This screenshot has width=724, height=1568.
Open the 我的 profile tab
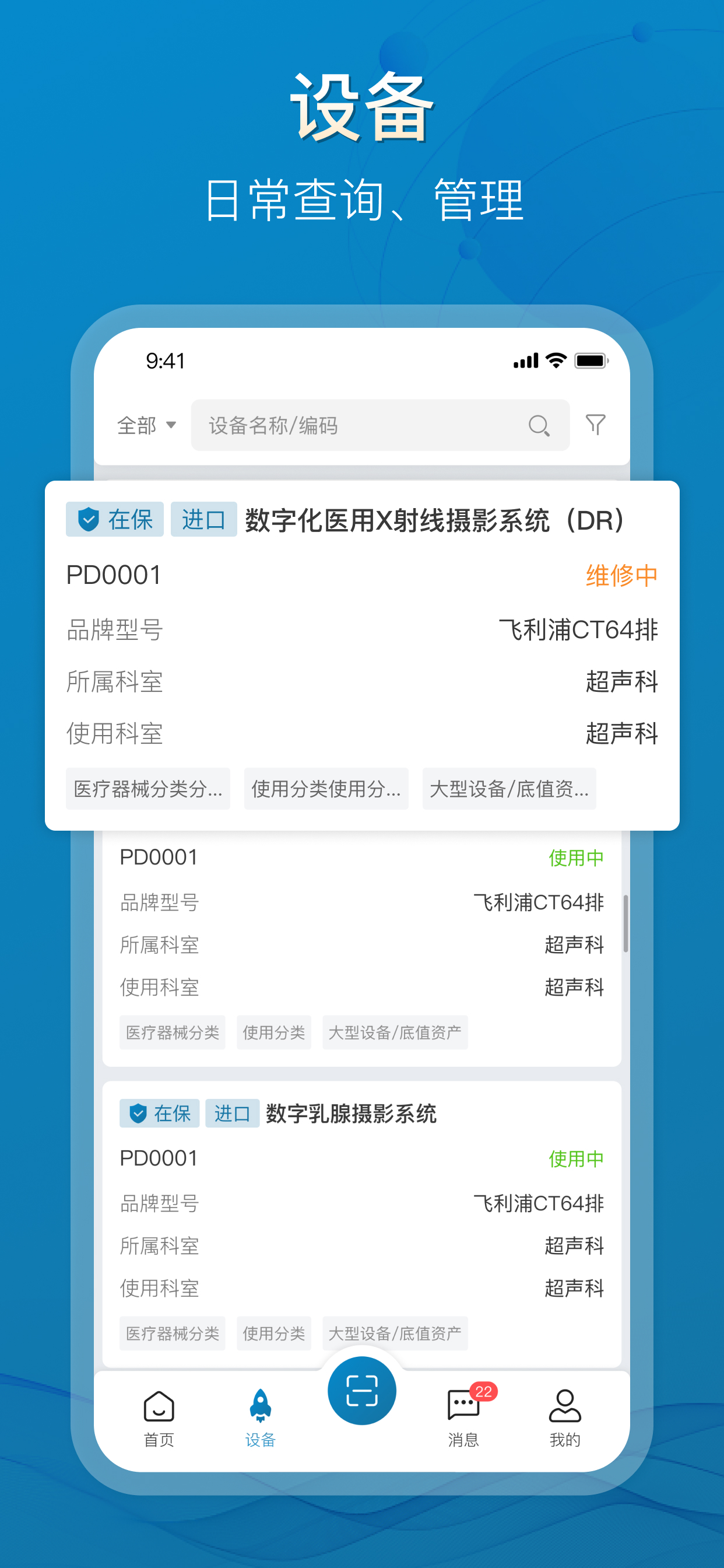click(565, 1419)
